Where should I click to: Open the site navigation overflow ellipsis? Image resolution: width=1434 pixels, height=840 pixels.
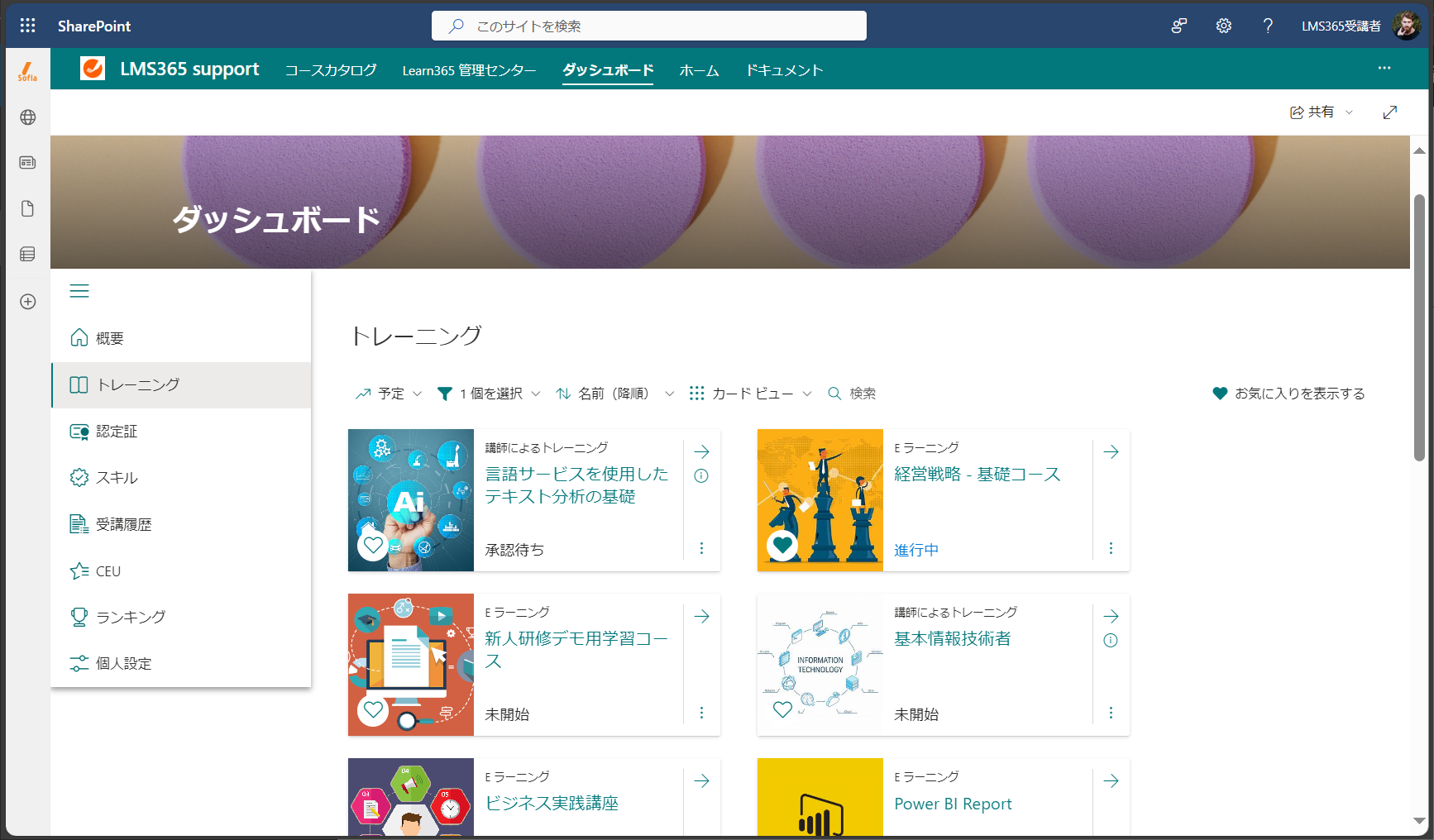click(x=1384, y=68)
